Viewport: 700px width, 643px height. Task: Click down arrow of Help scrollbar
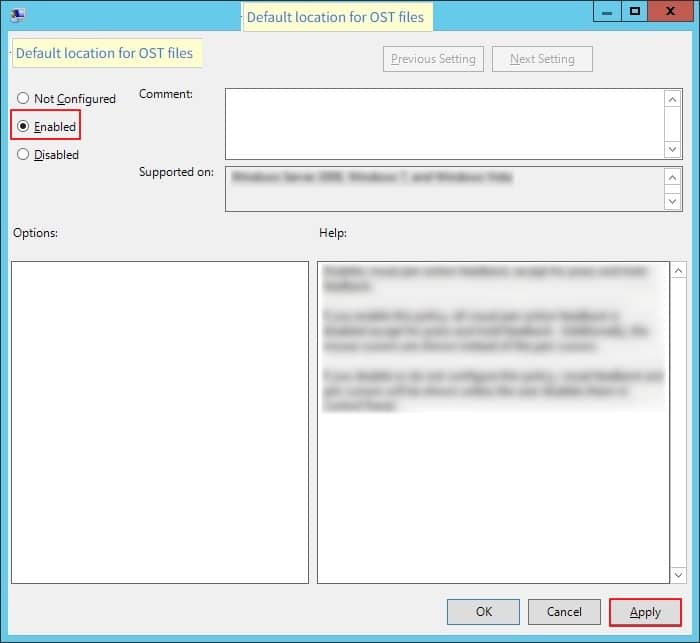pos(679,575)
